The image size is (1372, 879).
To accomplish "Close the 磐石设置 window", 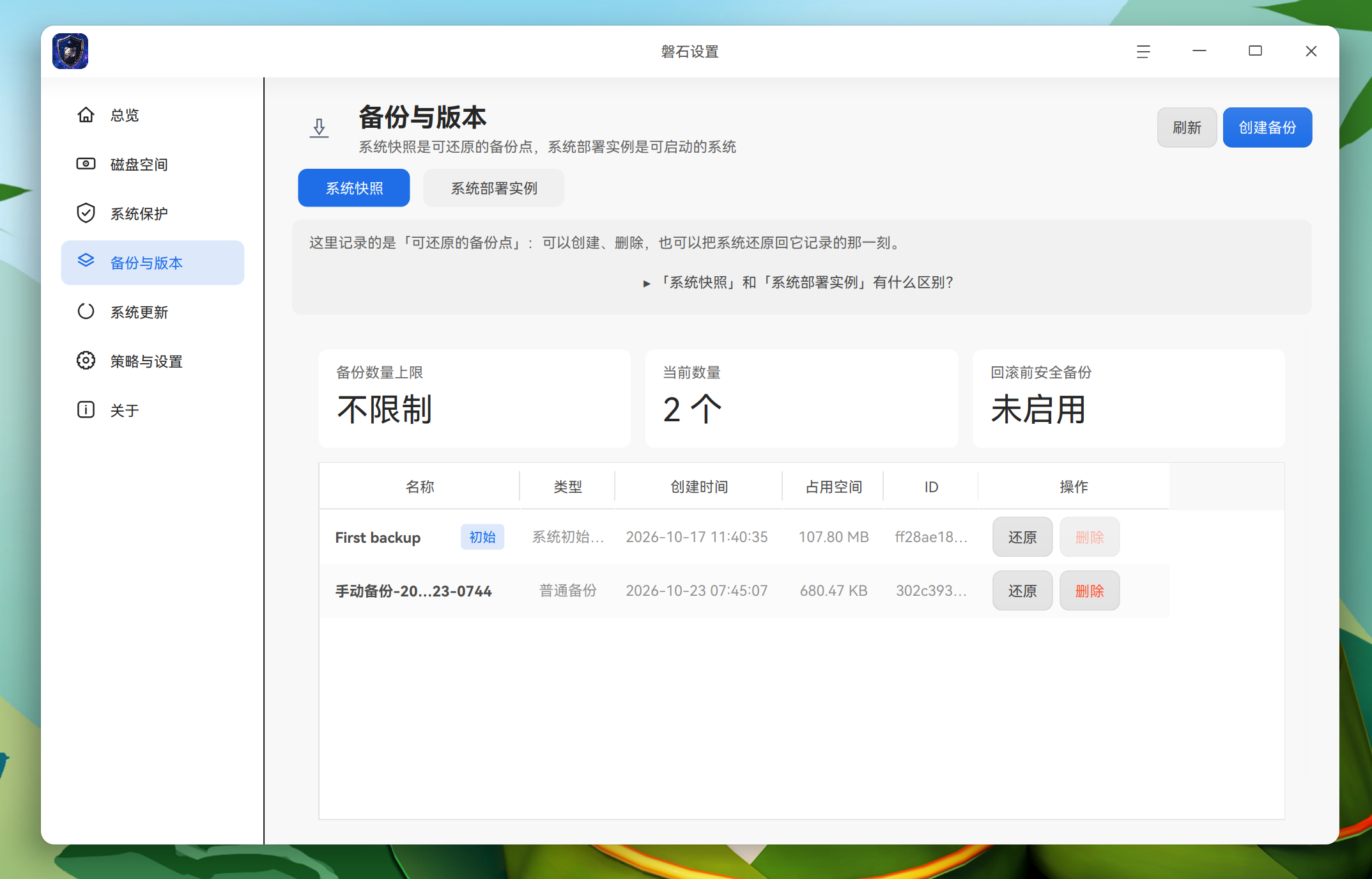I will pyautogui.click(x=1311, y=51).
